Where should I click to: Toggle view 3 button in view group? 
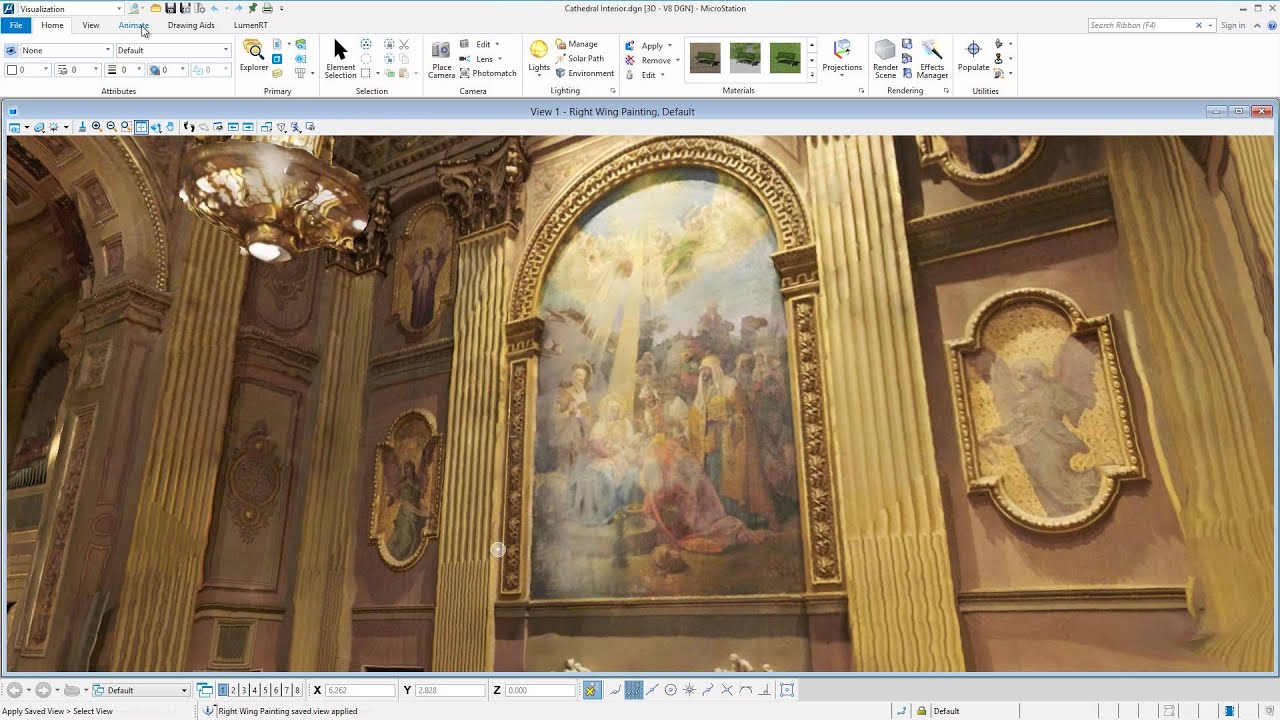click(244, 690)
